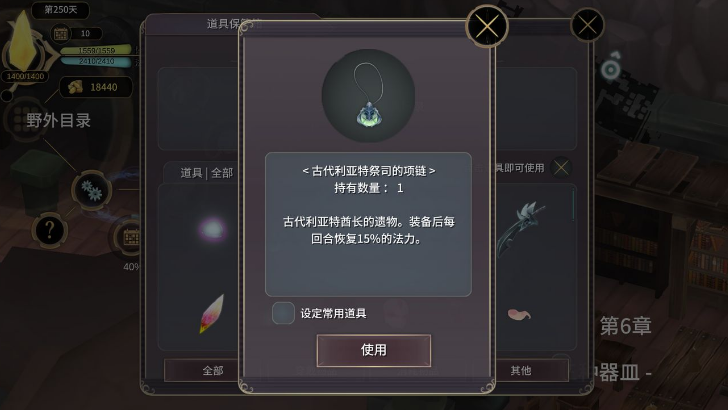
Task: Enable the 设定常用道具 checkbox
Action: 283,313
